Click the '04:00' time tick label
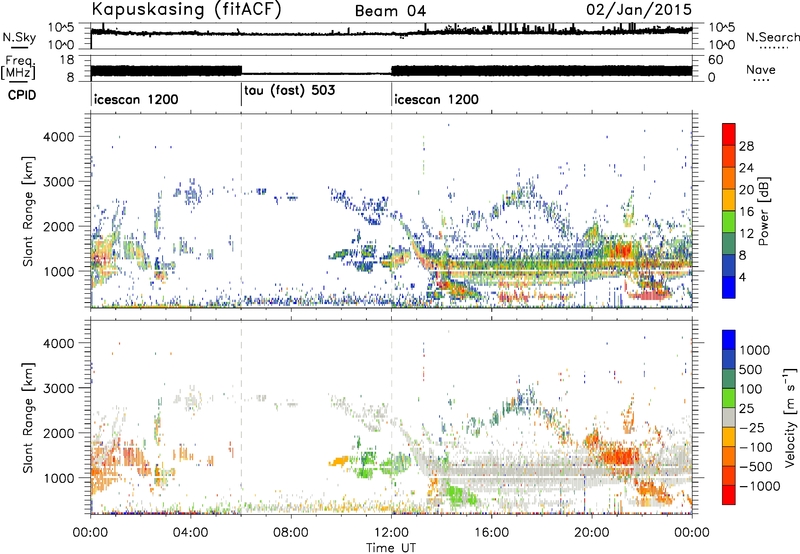Screen dimensions: 800x554 click(190, 533)
